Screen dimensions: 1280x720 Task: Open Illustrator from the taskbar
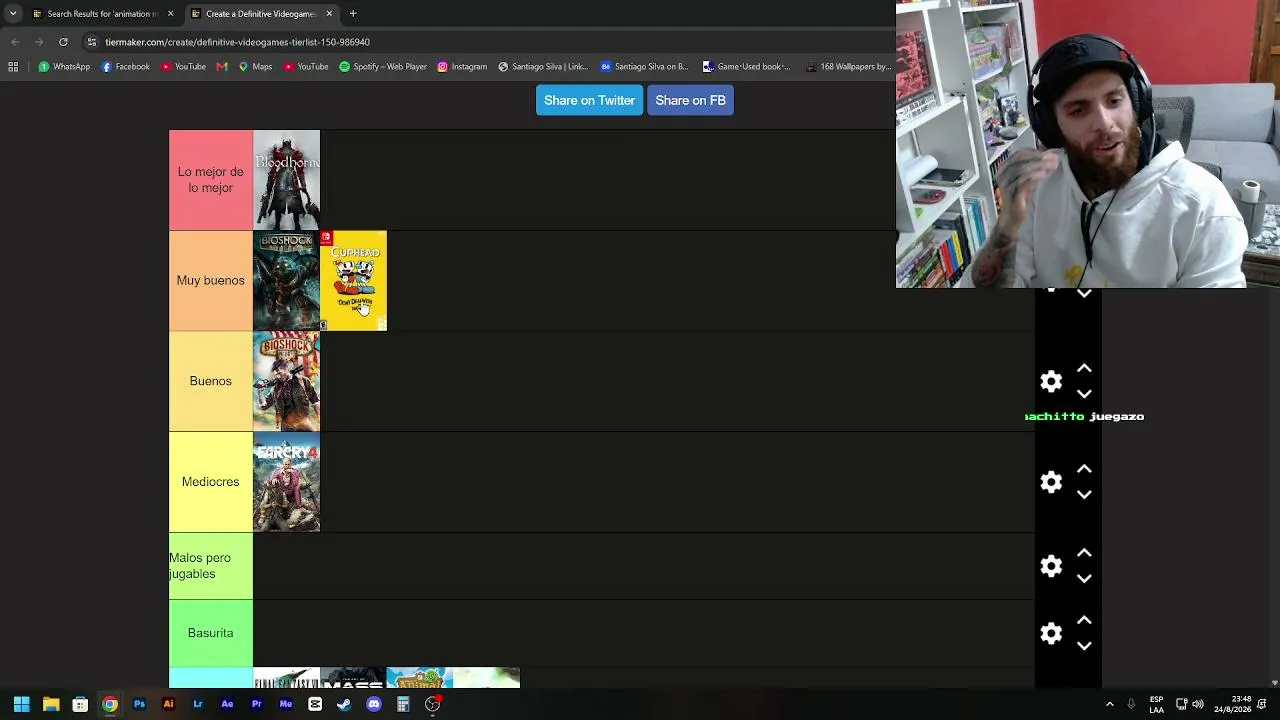coord(168,704)
